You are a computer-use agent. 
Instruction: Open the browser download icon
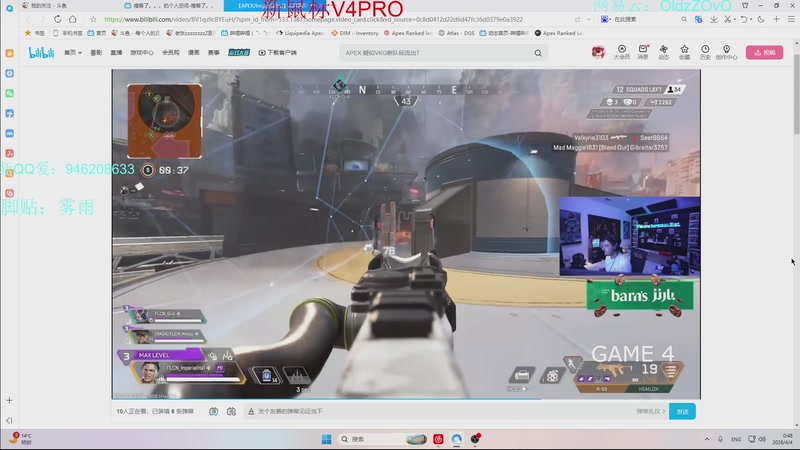click(713, 19)
